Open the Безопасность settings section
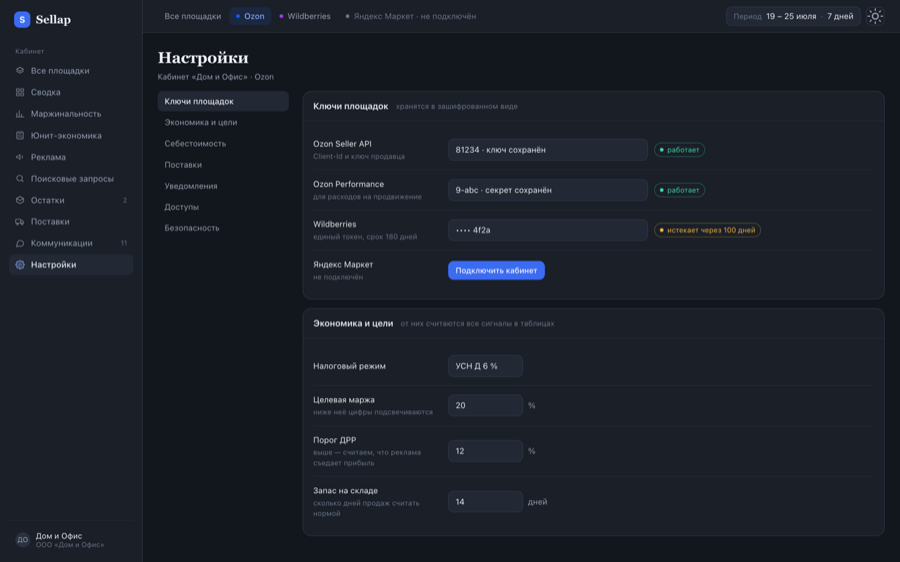The height and width of the screenshot is (562, 900). coord(223,228)
